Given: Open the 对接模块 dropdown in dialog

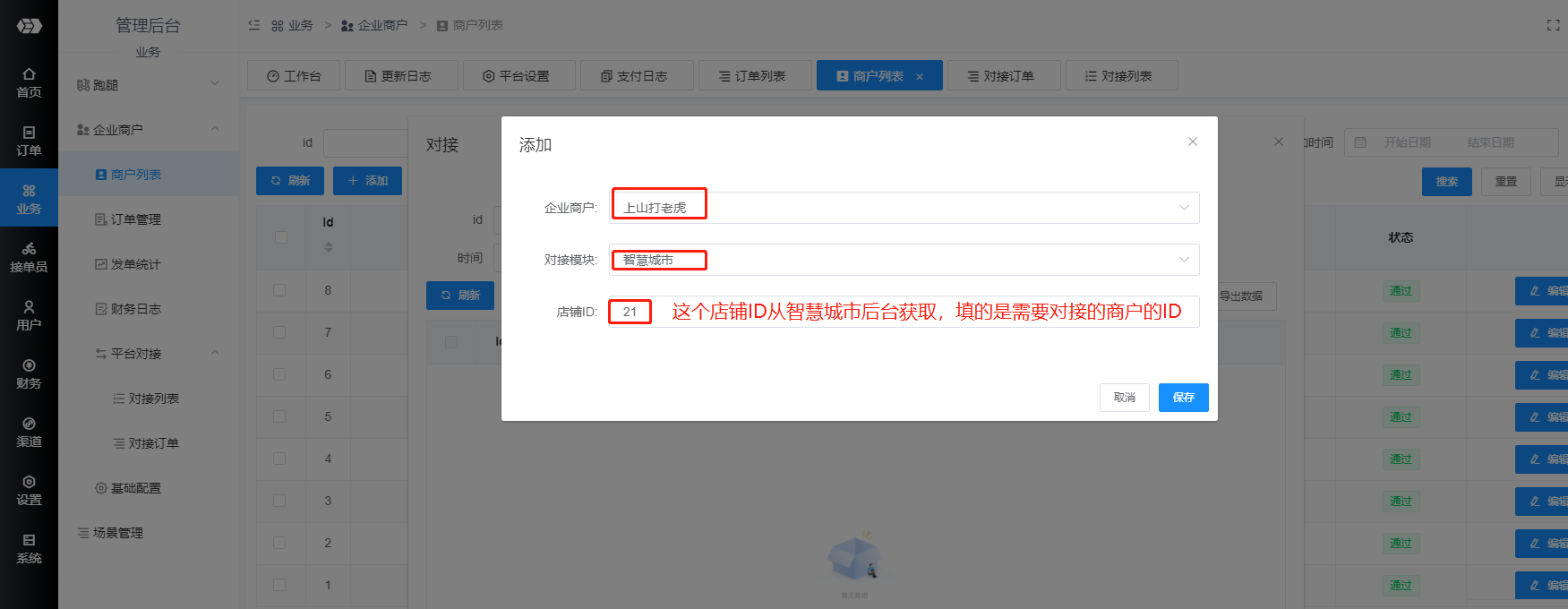Looking at the screenshot, I should (904, 260).
